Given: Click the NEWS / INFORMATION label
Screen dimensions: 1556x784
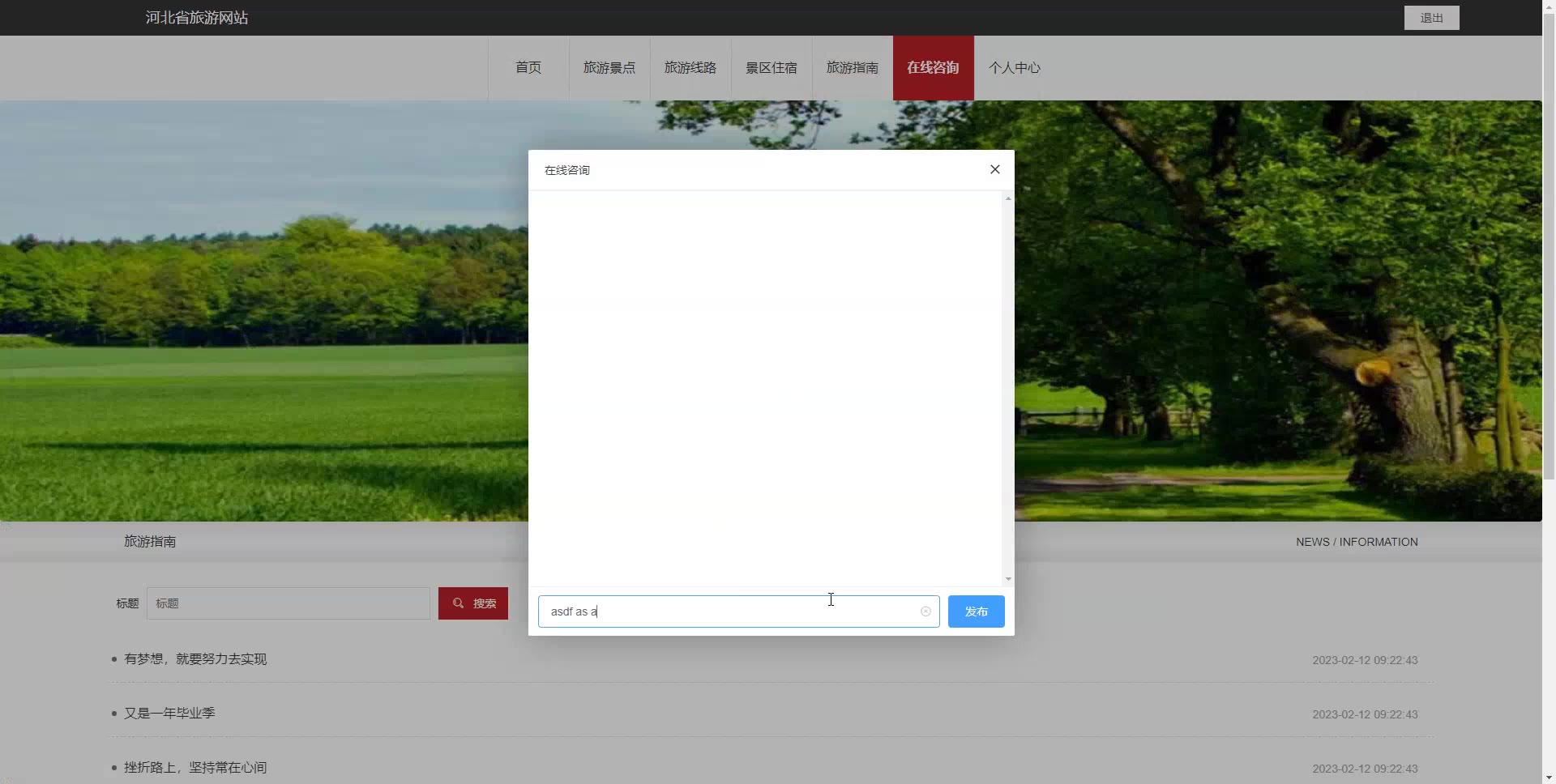Looking at the screenshot, I should [1357, 542].
